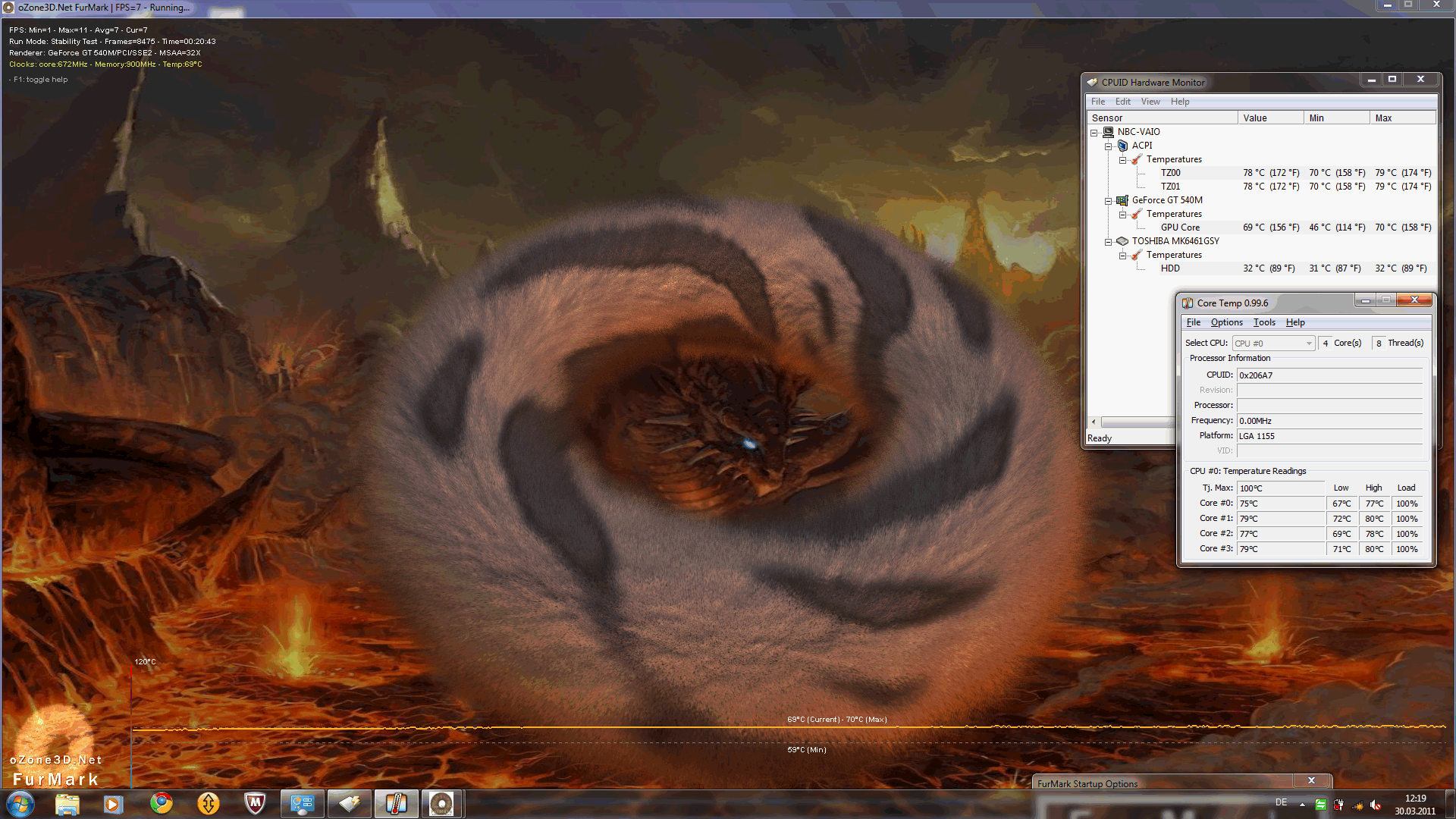Open the Windows Explorer folder icon

pos(67,803)
